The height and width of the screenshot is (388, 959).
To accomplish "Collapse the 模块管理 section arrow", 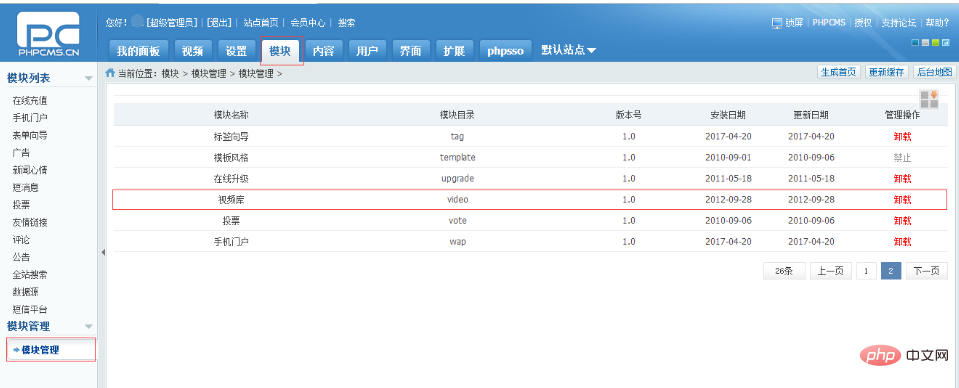I will pos(88,326).
